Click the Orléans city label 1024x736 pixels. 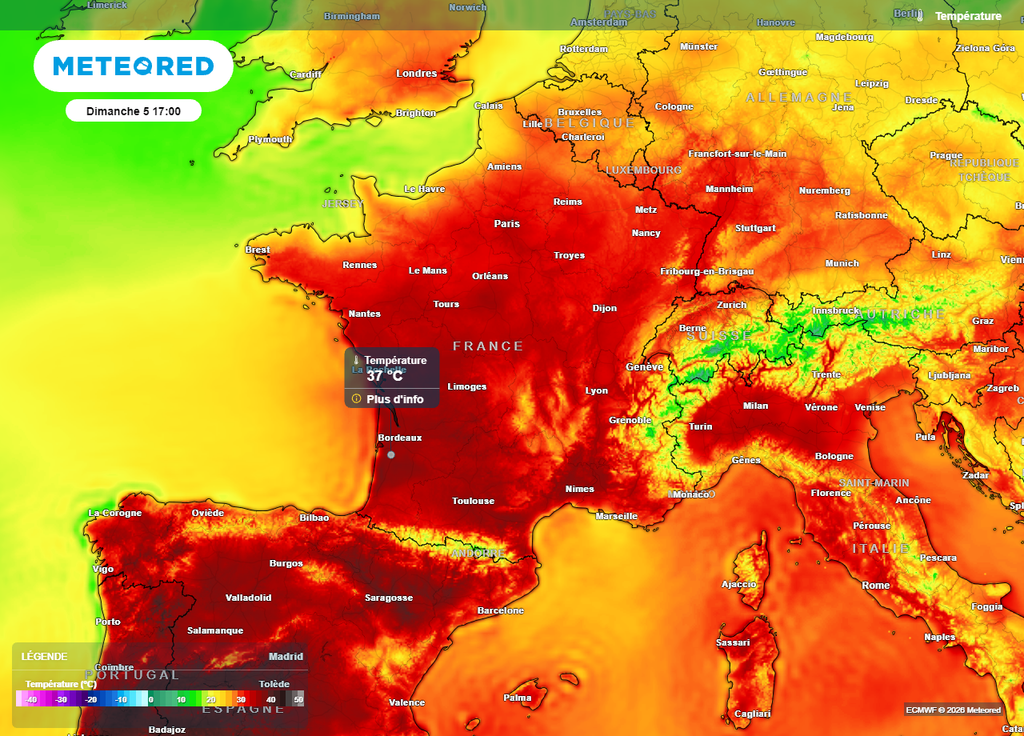[490, 276]
